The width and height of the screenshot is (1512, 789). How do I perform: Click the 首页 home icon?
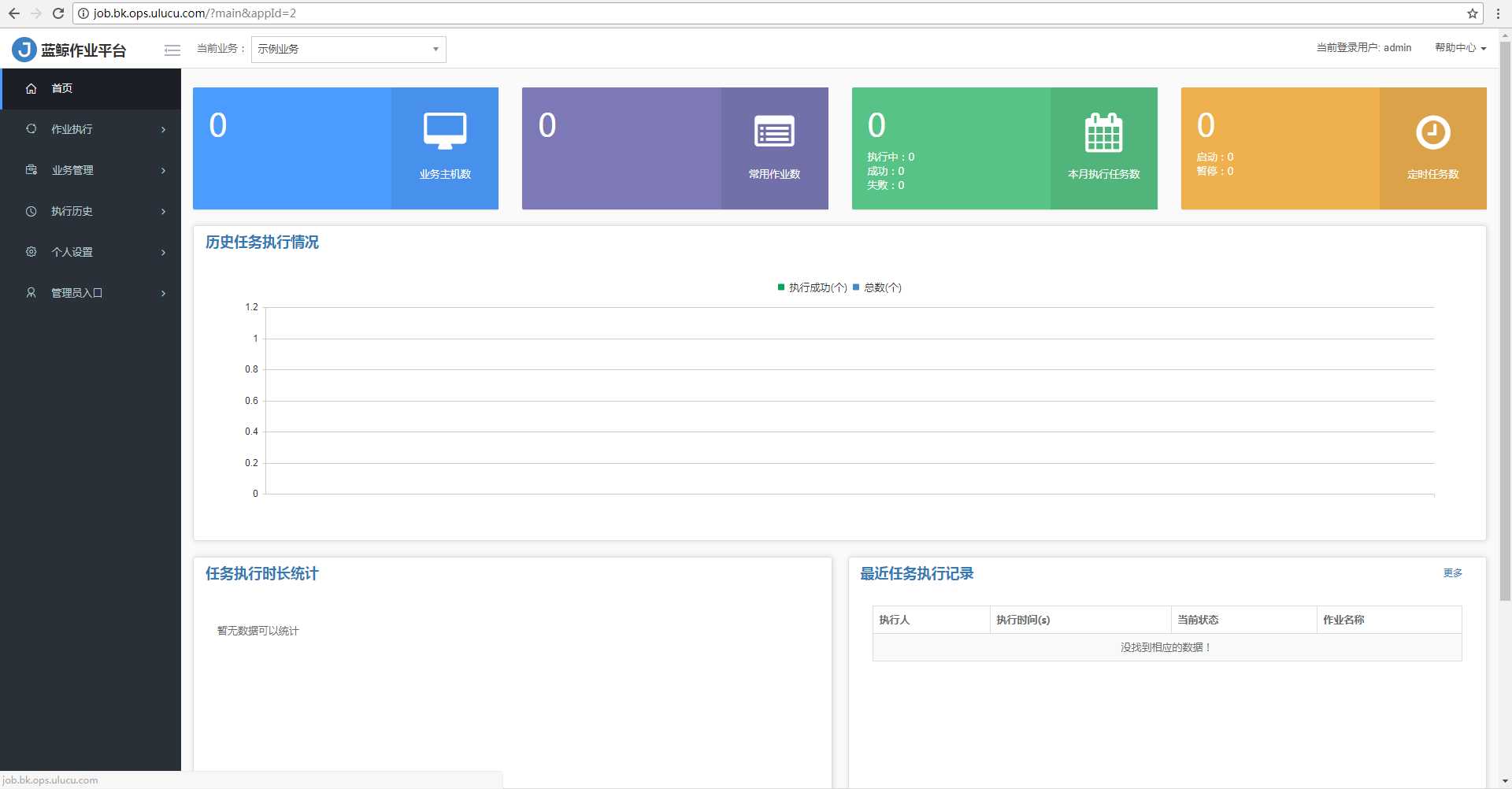(31, 88)
